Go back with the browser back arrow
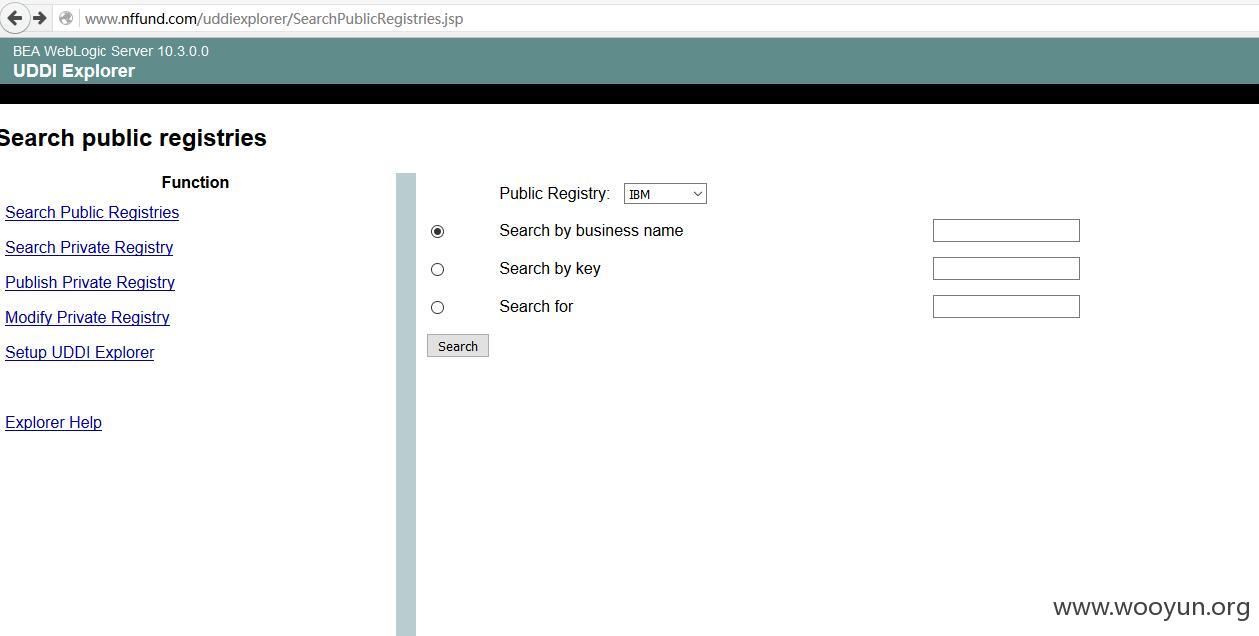This screenshot has width=1259, height=636. tap(14, 18)
